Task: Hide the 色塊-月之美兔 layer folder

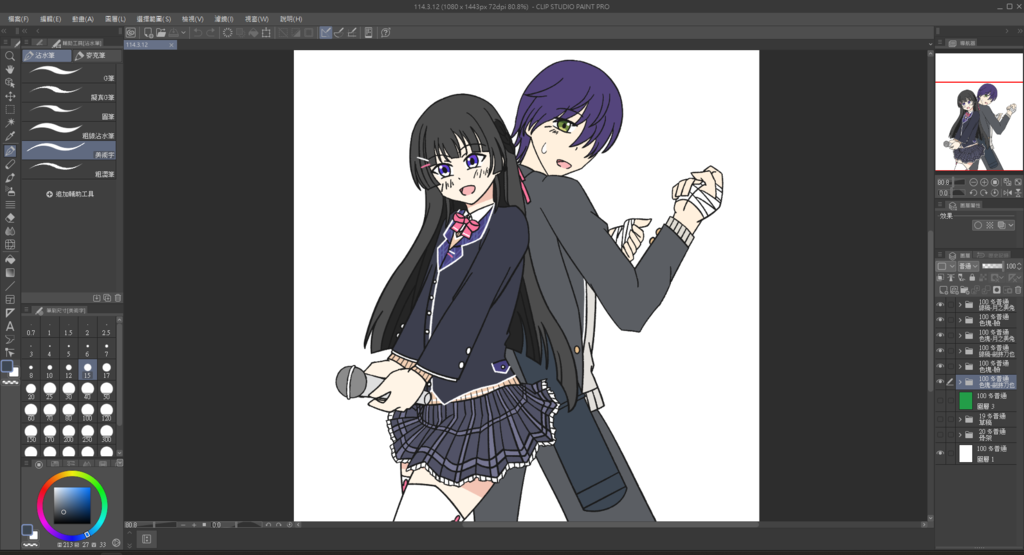Action: [940, 335]
